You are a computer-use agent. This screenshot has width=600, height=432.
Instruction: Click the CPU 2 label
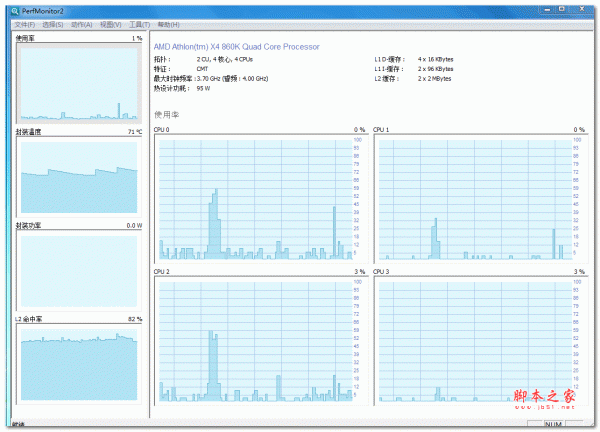click(161, 272)
